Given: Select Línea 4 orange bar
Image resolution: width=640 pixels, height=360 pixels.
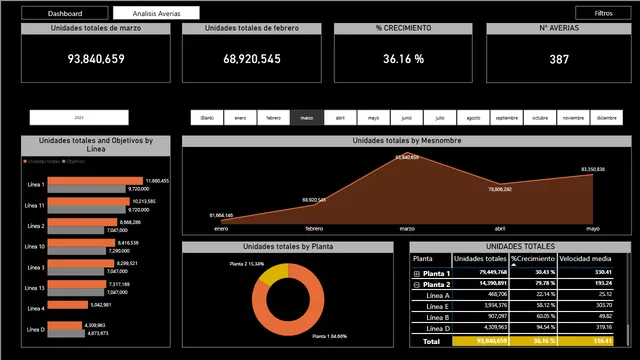Looking at the screenshot, I should pos(68,305).
